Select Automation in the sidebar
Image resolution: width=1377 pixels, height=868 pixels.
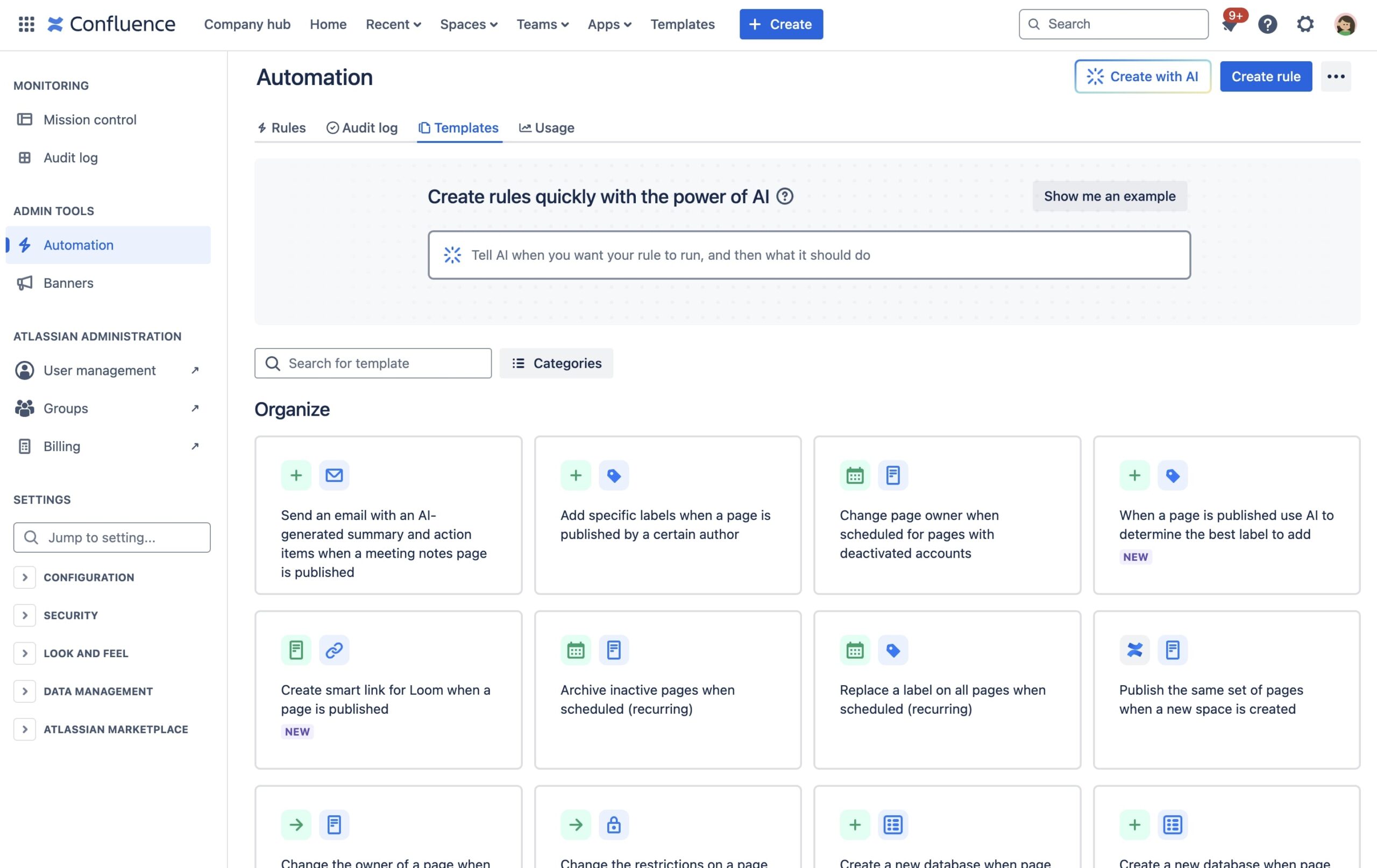108,245
